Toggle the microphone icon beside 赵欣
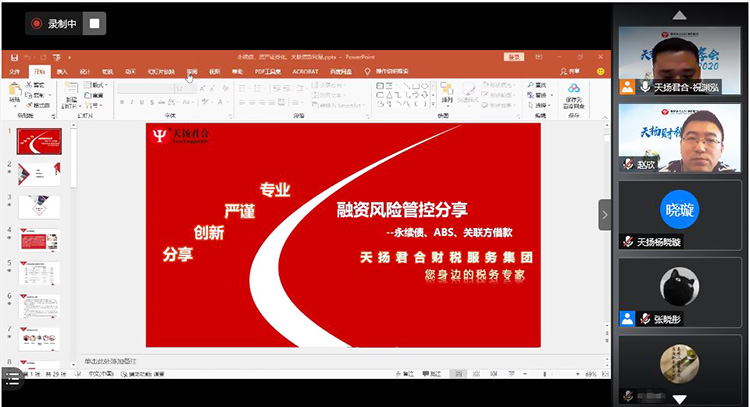The height and width of the screenshot is (407, 750). point(627,164)
